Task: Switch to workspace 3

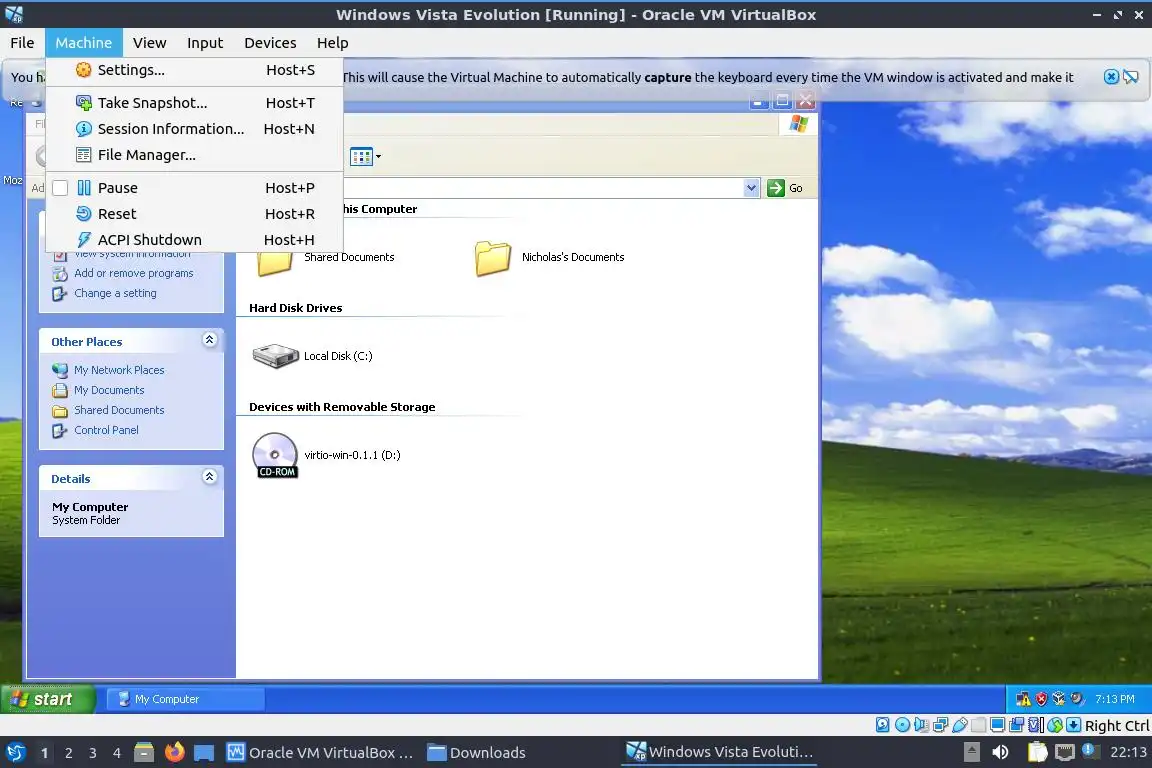Action: pos(93,753)
